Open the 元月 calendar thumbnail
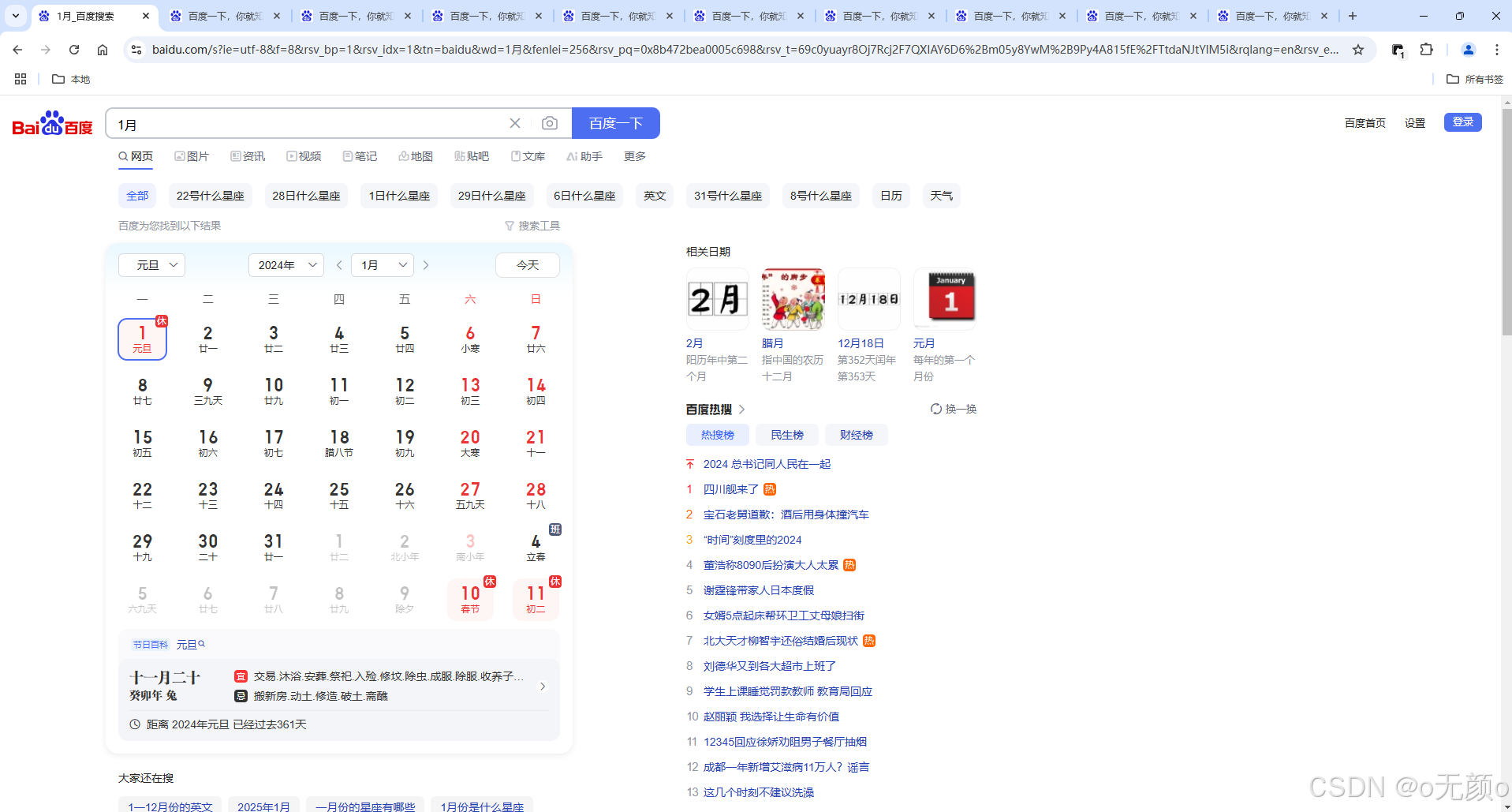This screenshot has width=1512, height=812. (x=945, y=298)
